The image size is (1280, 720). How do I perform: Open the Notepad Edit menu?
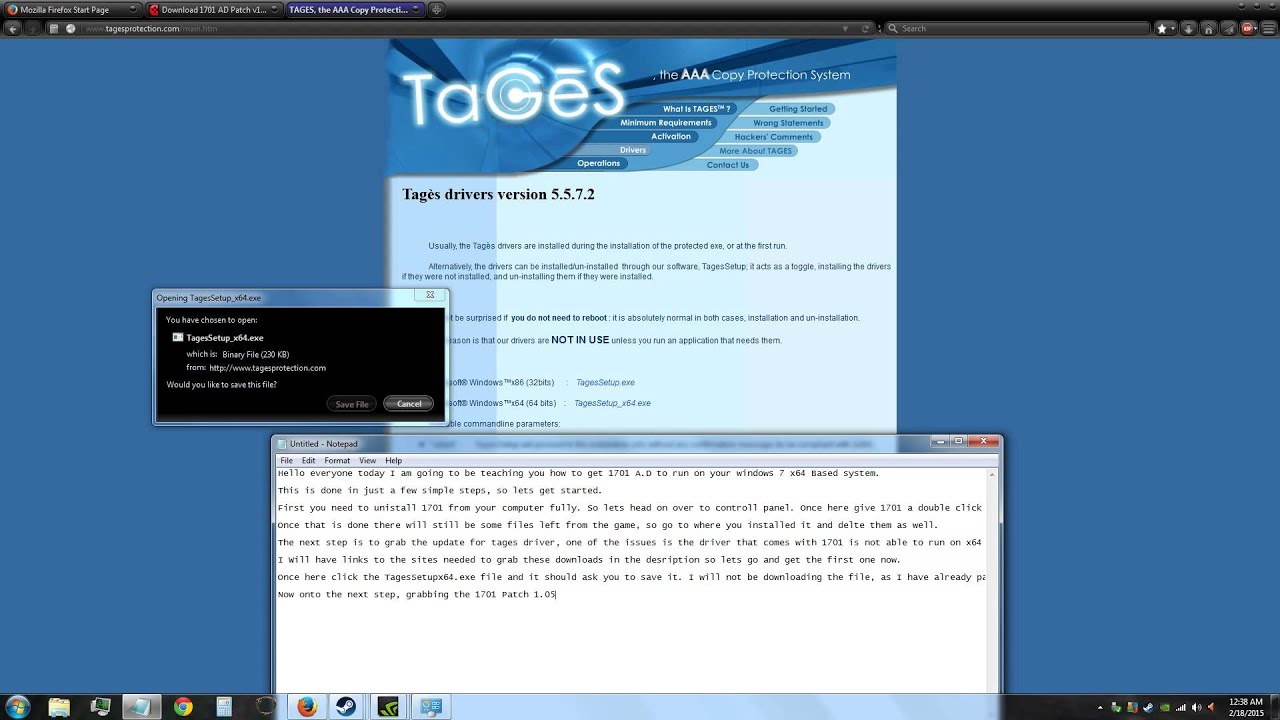click(x=309, y=461)
